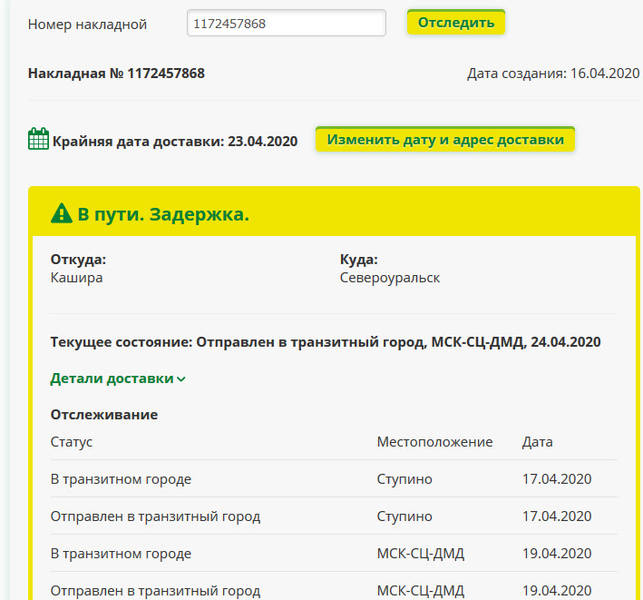Click the warning triangle delay icon

pos(62,213)
